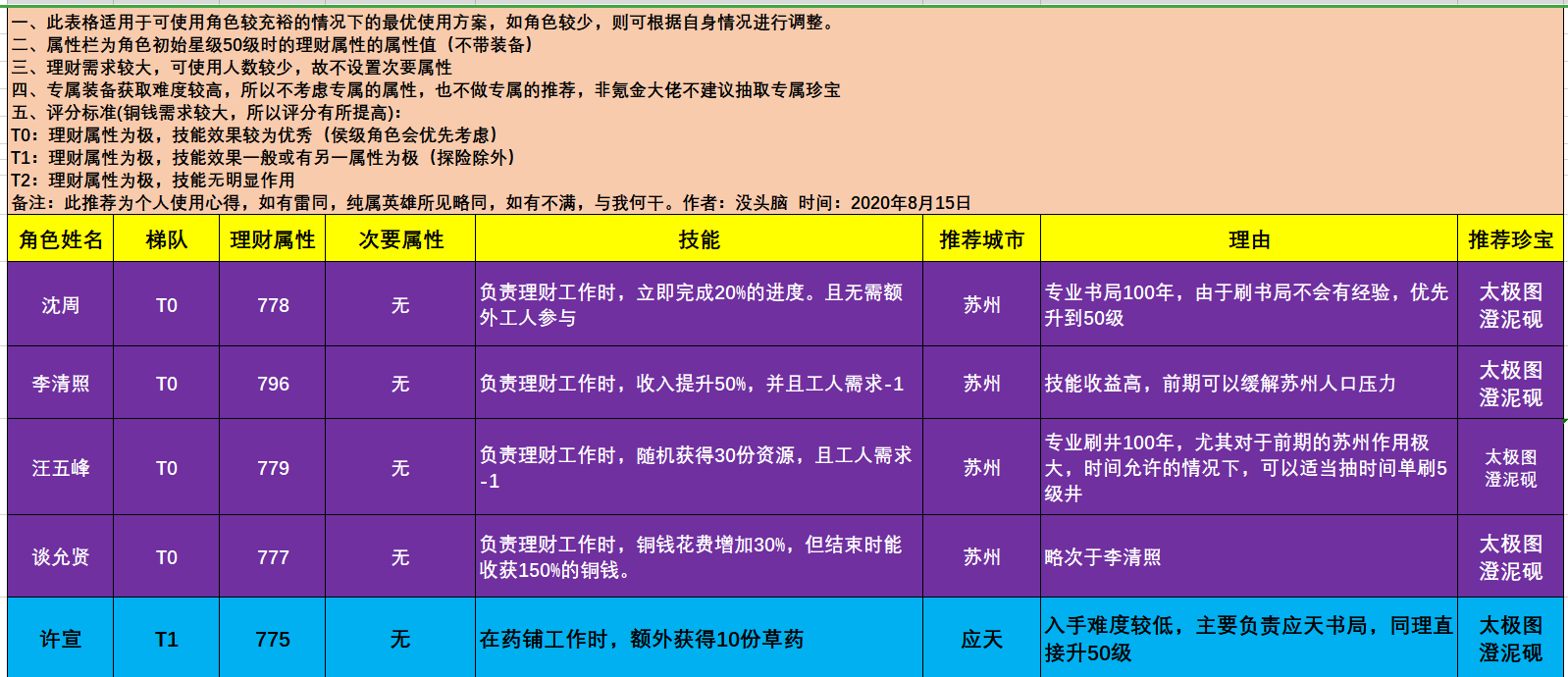Select the 理由 header cell
Image resolution: width=1568 pixels, height=677 pixels.
pyautogui.click(x=1249, y=239)
